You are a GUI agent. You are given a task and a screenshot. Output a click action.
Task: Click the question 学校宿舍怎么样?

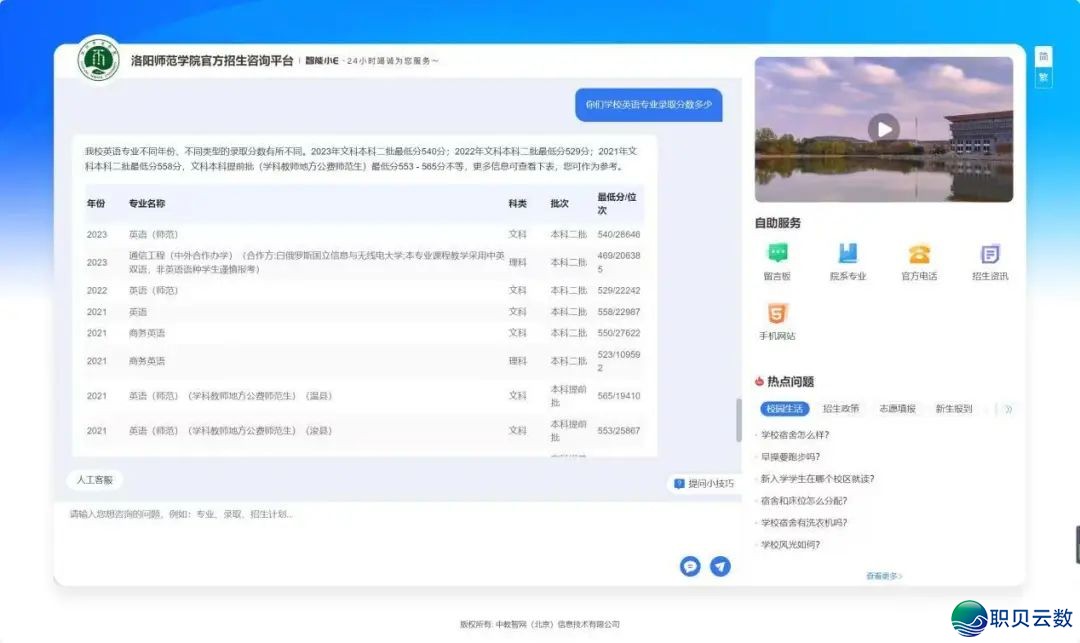point(796,435)
